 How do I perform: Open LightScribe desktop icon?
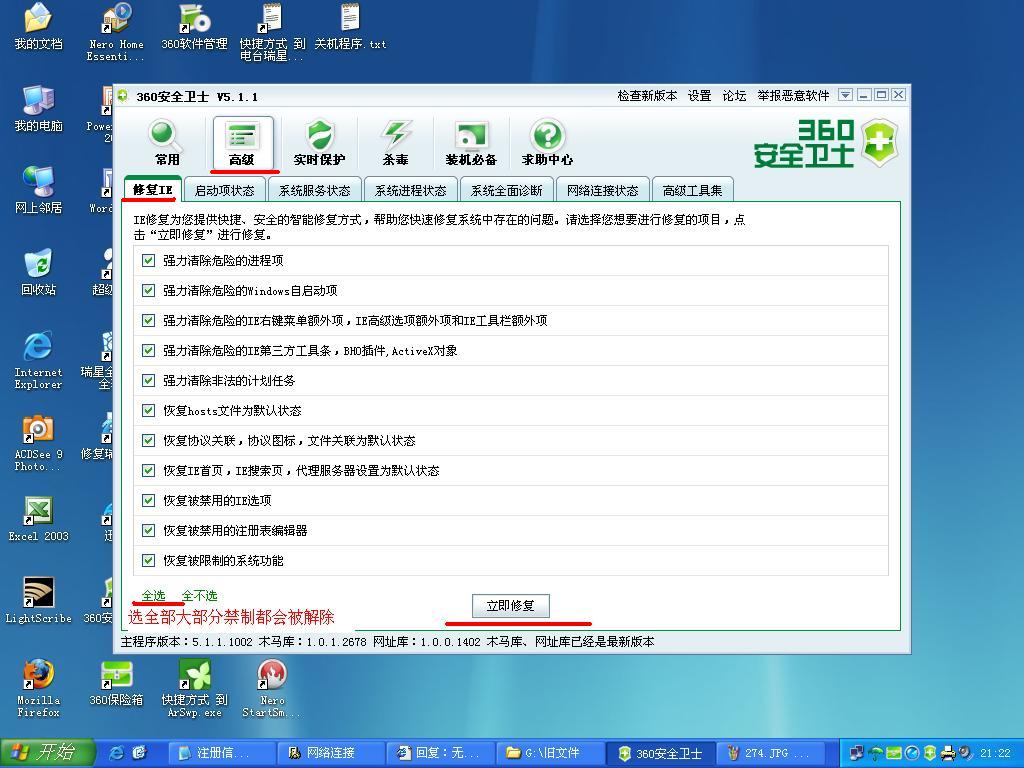click(38, 601)
